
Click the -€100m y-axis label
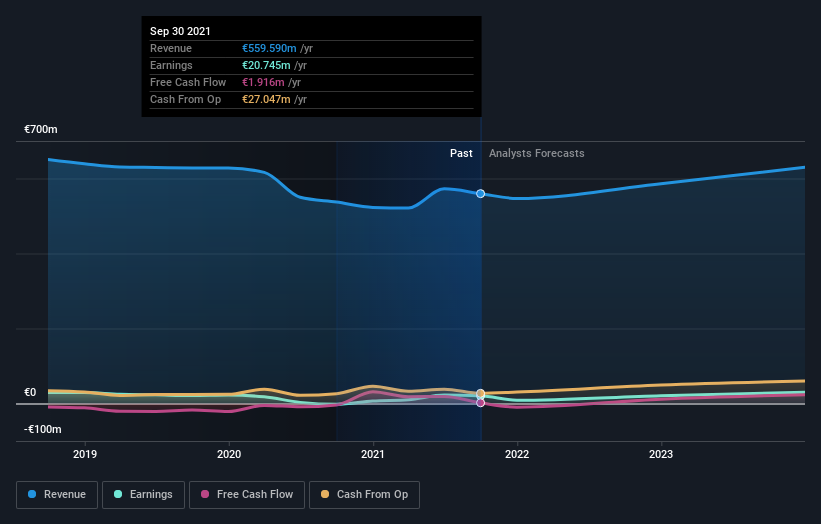pos(42,429)
